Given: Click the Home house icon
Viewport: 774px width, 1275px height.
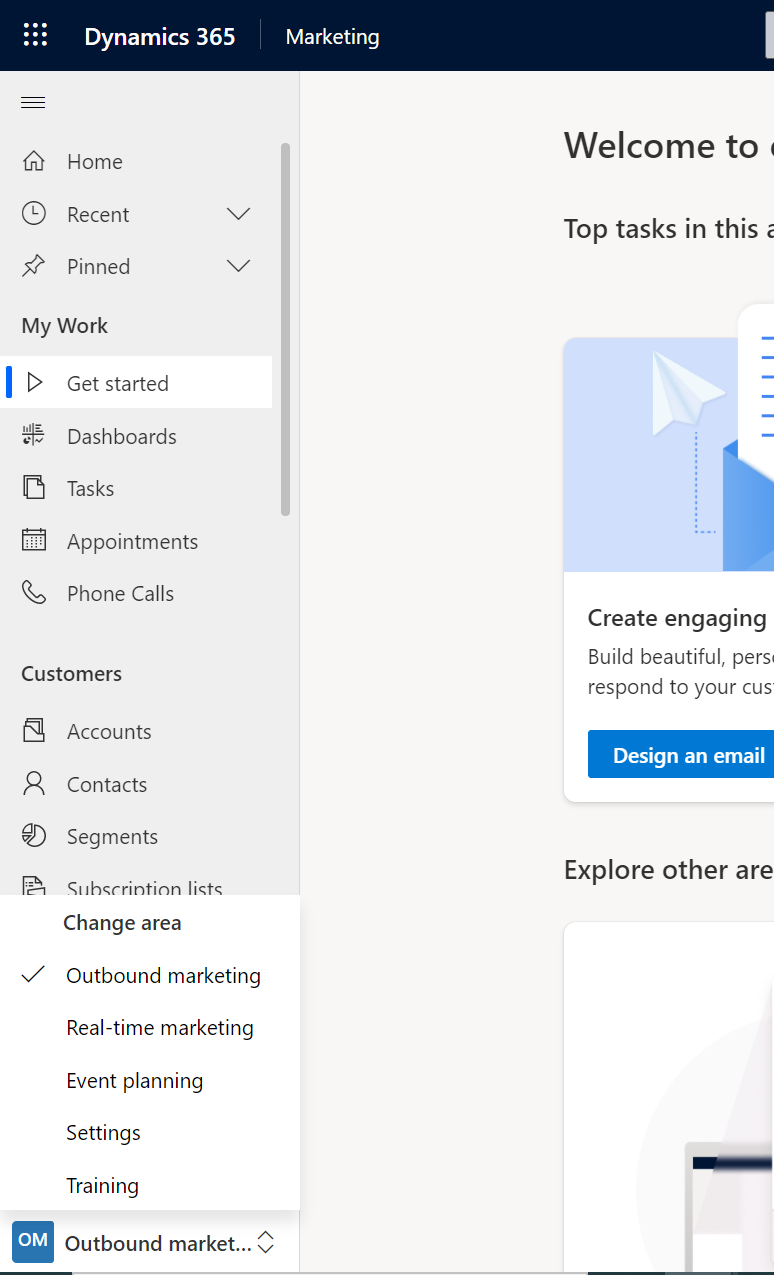Looking at the screenshot, I should 34,161.
